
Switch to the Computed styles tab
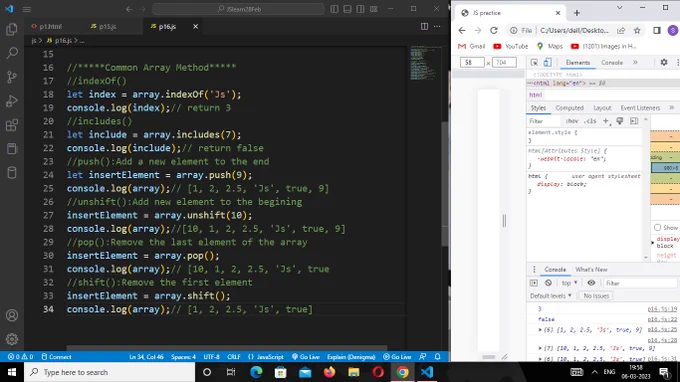[x=569, y=108]
